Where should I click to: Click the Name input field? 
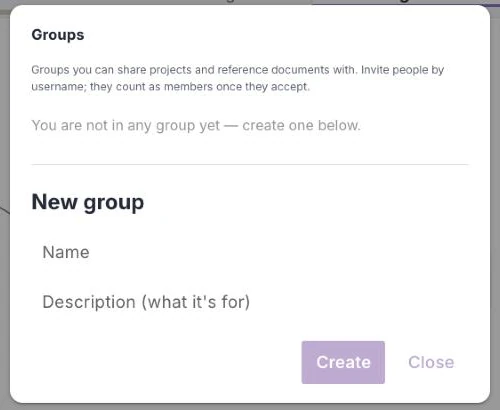[250, 252]
